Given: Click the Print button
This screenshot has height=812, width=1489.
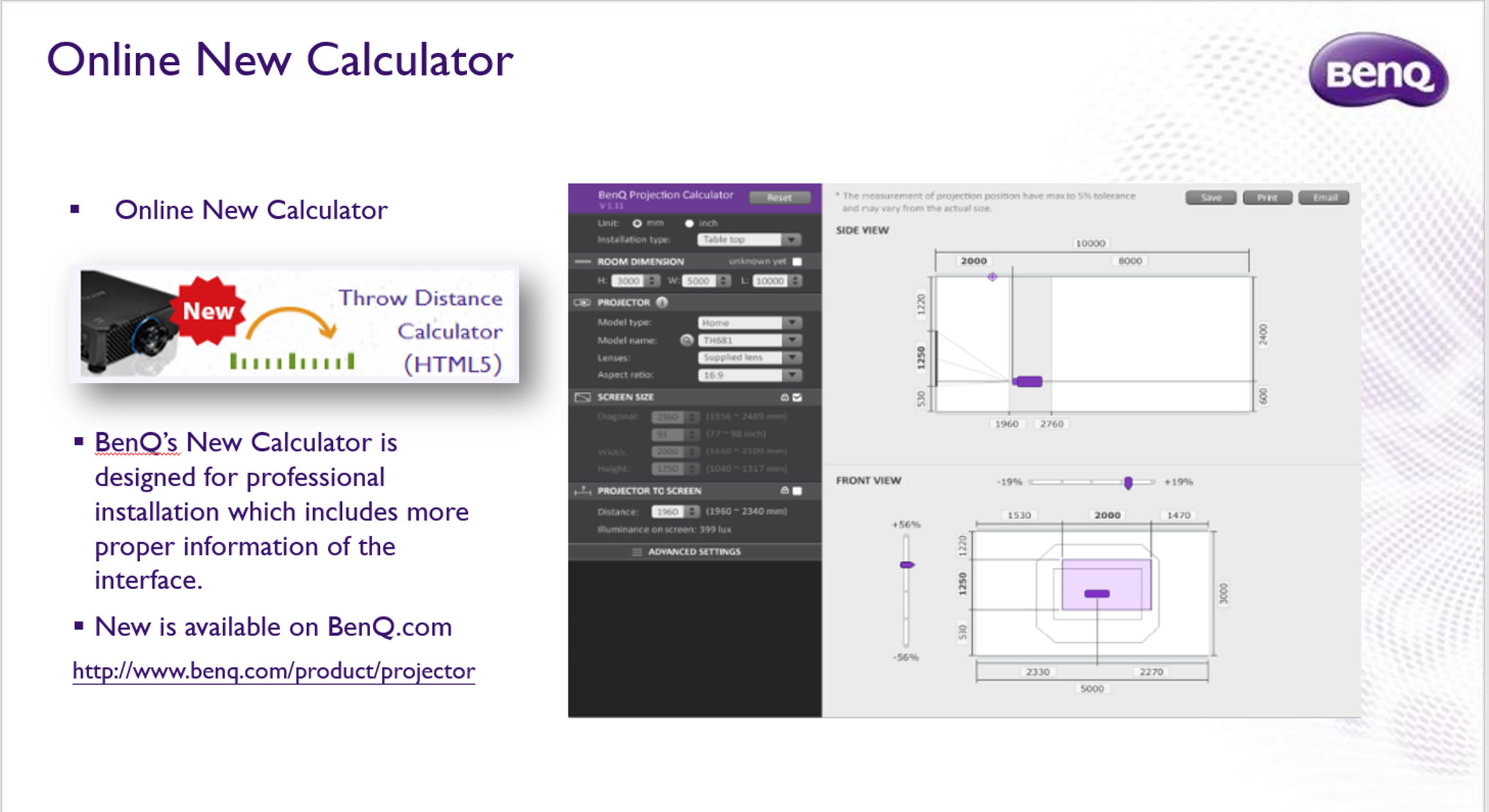Looking at the screenshot, I should click(1267, 198).
